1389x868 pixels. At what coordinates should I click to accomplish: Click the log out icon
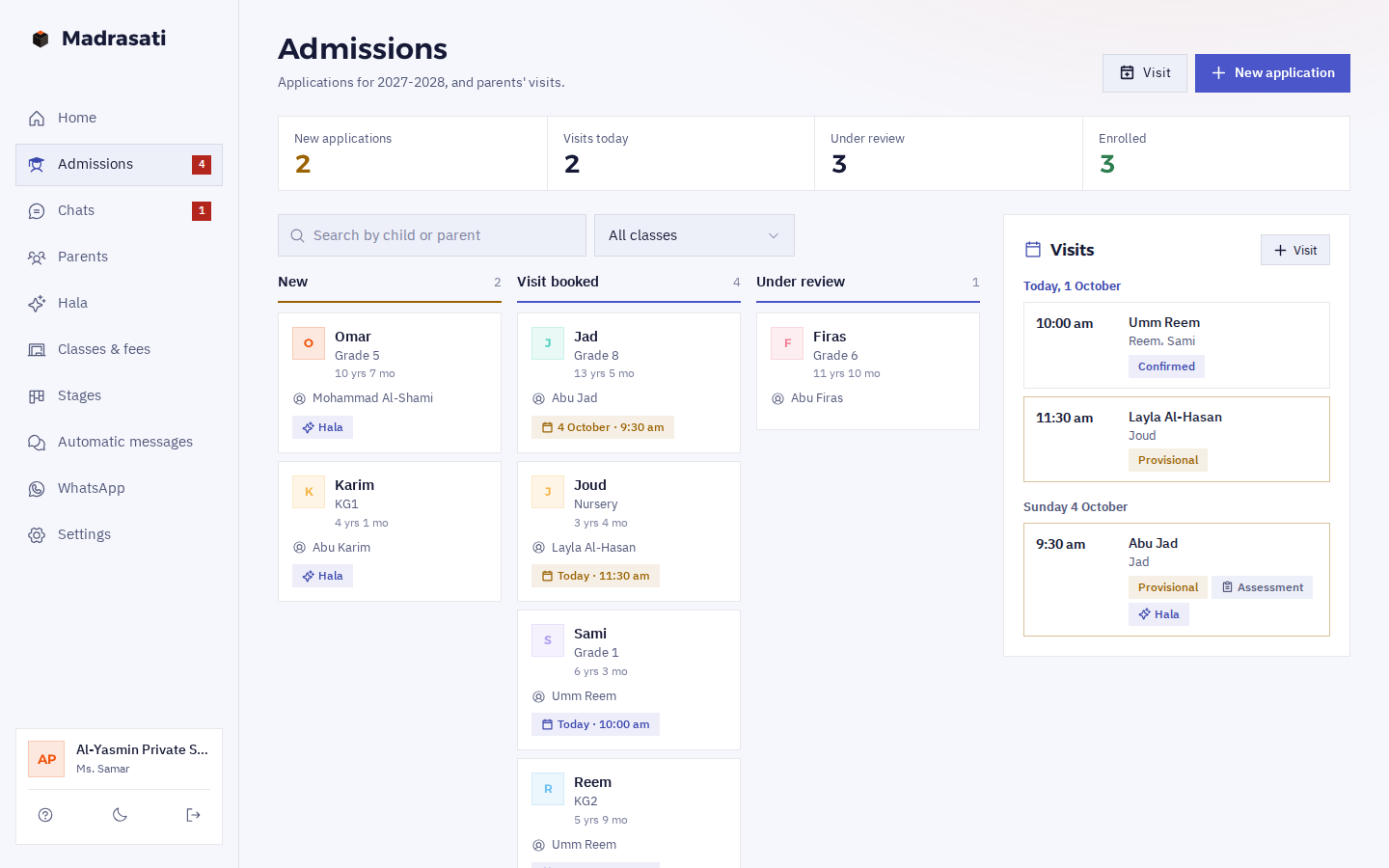(x=193, y=815)
